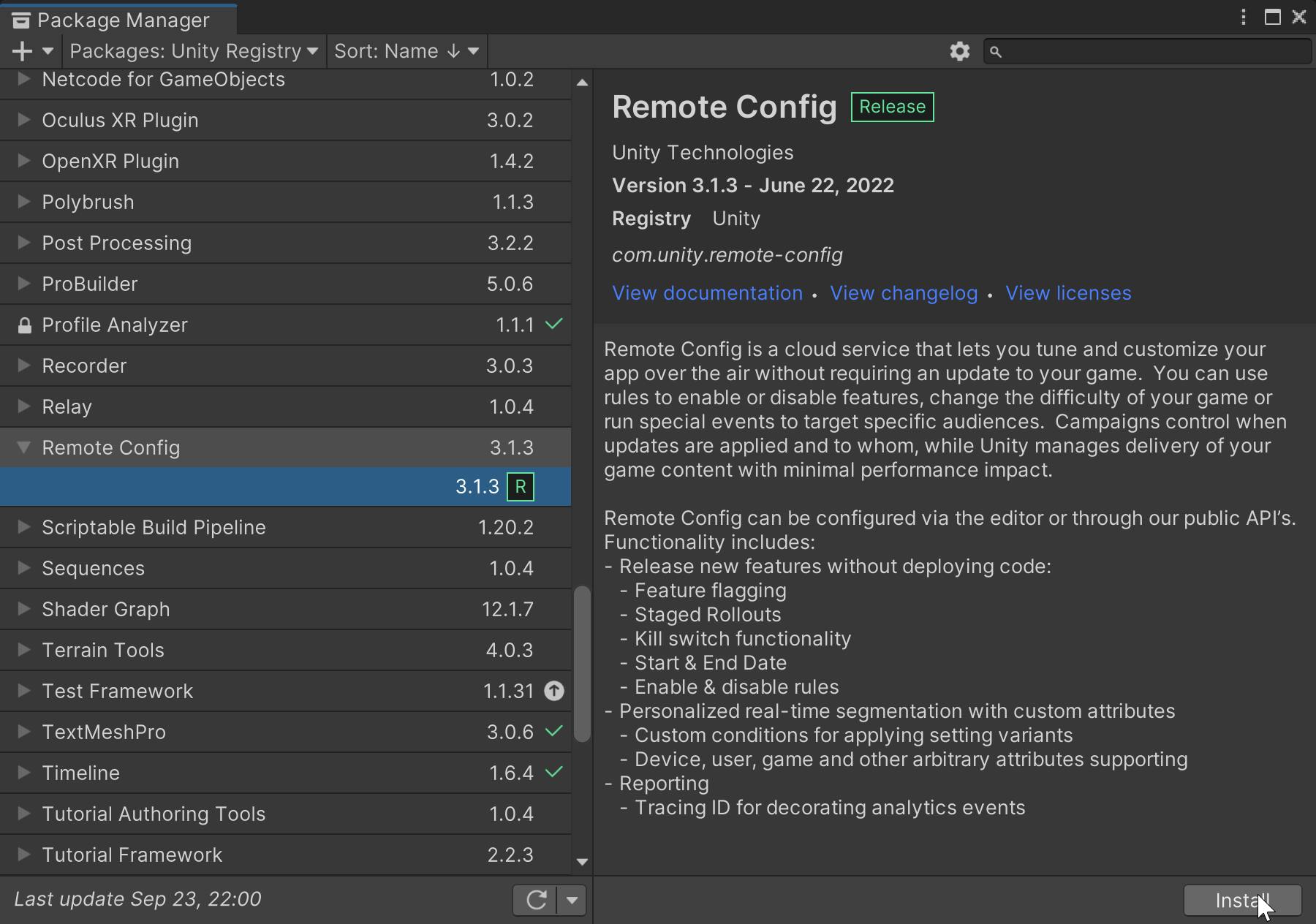Click Test Framework update available icon

tap(554, 691)
